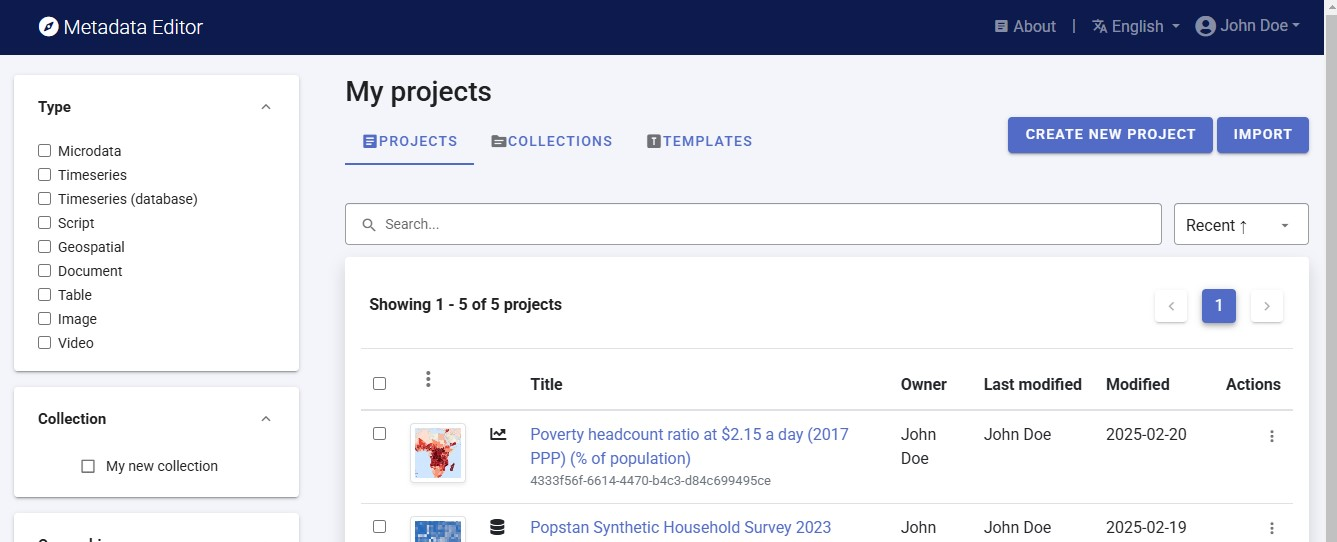Image resolution: width=1337 pixels, height=542 pixels.
Task: Open actions menu for Poverty headcount ratio project
Action: pos(1271,436)
